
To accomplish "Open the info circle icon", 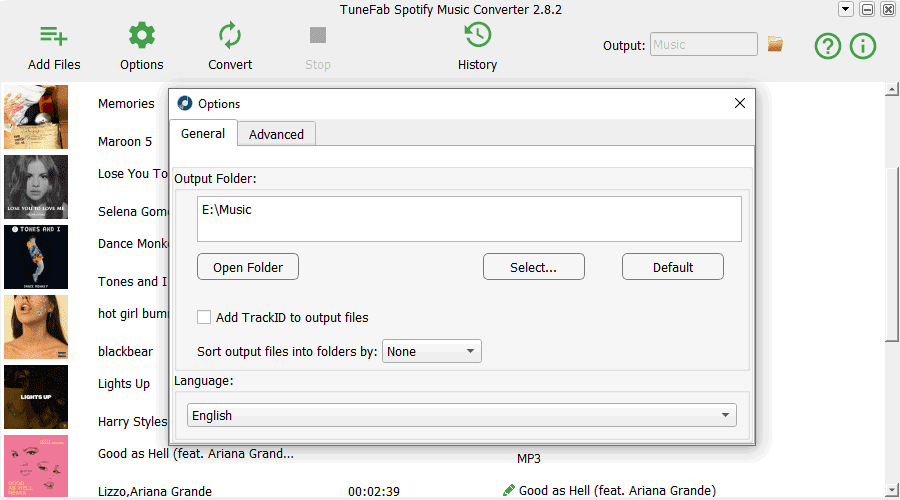I will pos(863,46).
